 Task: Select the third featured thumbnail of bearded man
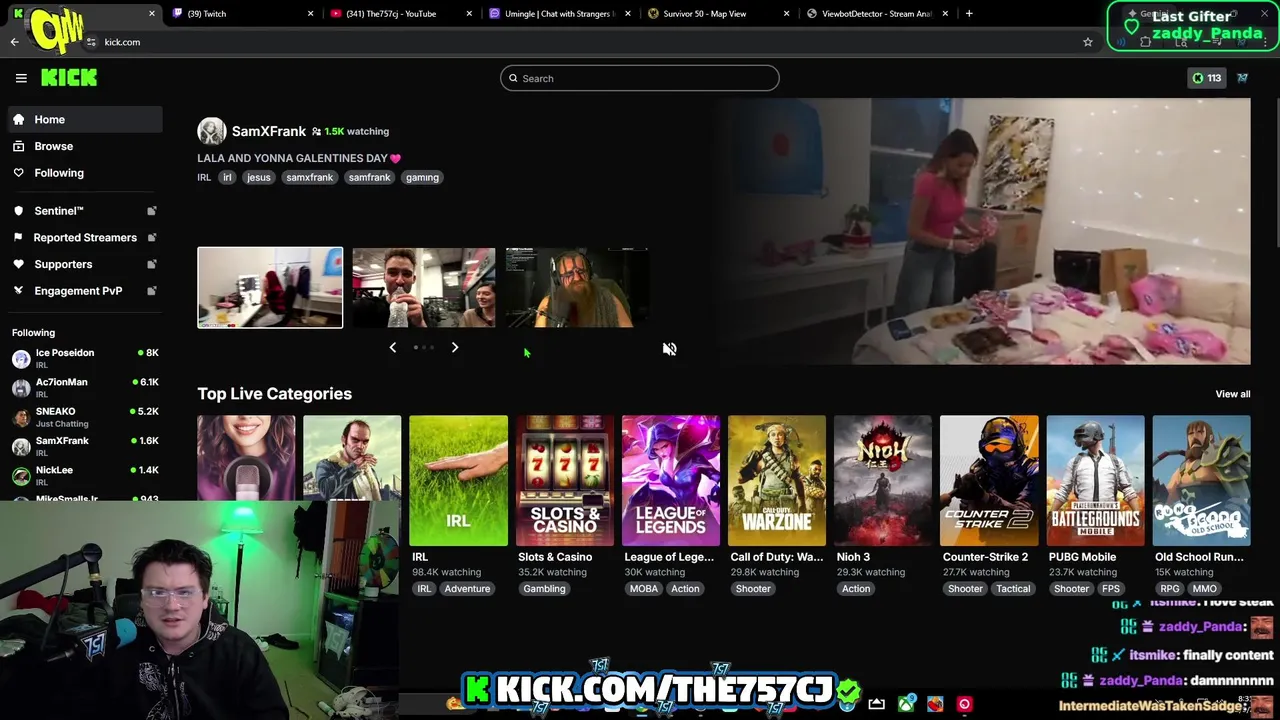point(577,288)
